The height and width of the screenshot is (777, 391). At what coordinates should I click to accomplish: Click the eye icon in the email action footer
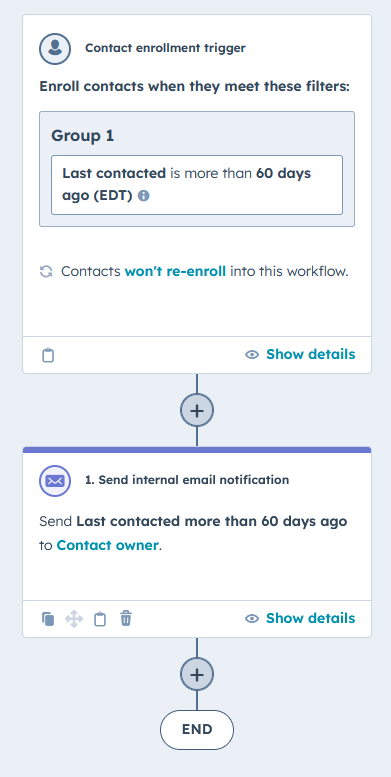[252, 618]
